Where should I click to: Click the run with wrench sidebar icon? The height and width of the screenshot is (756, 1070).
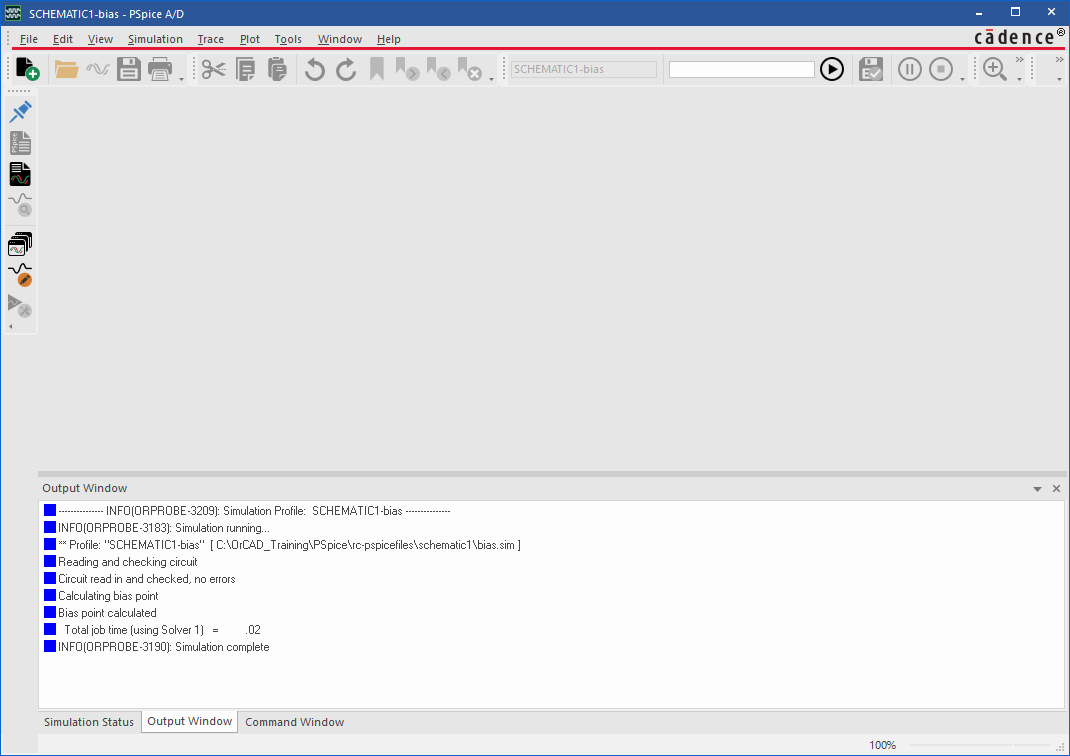point(20,306)
